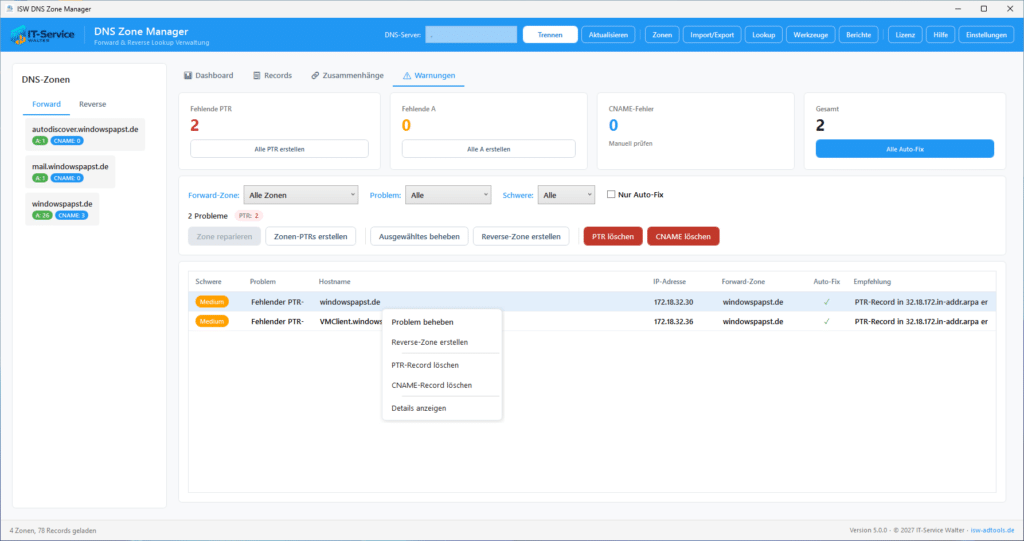
Task: Select autodiscover.windowspapst.de zone
Action: click(x=85, y=135)
